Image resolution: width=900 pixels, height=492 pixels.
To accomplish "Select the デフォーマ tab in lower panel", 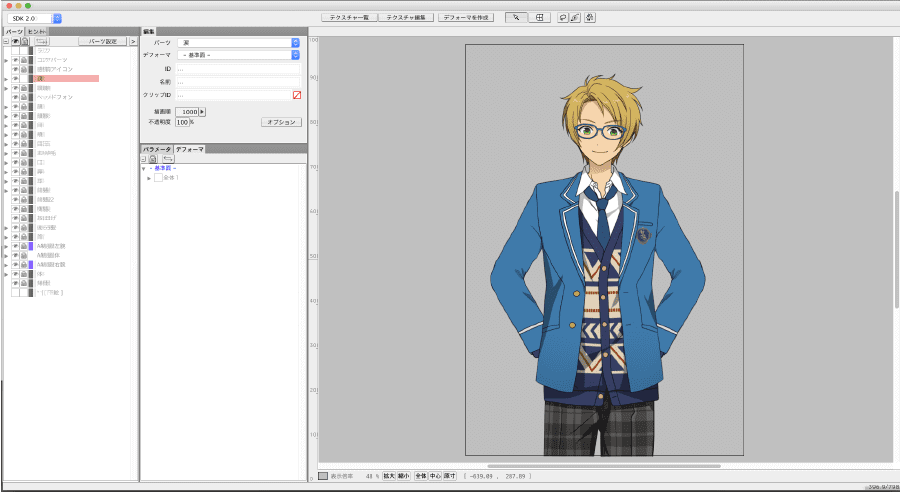I will coord(189,149).
